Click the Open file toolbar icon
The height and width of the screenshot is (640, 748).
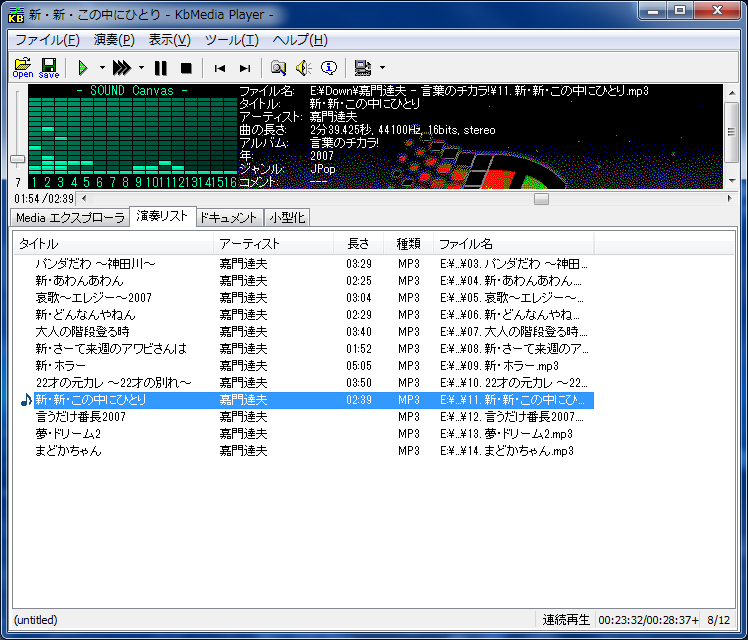pyautogui.click(x=22, y=68)
